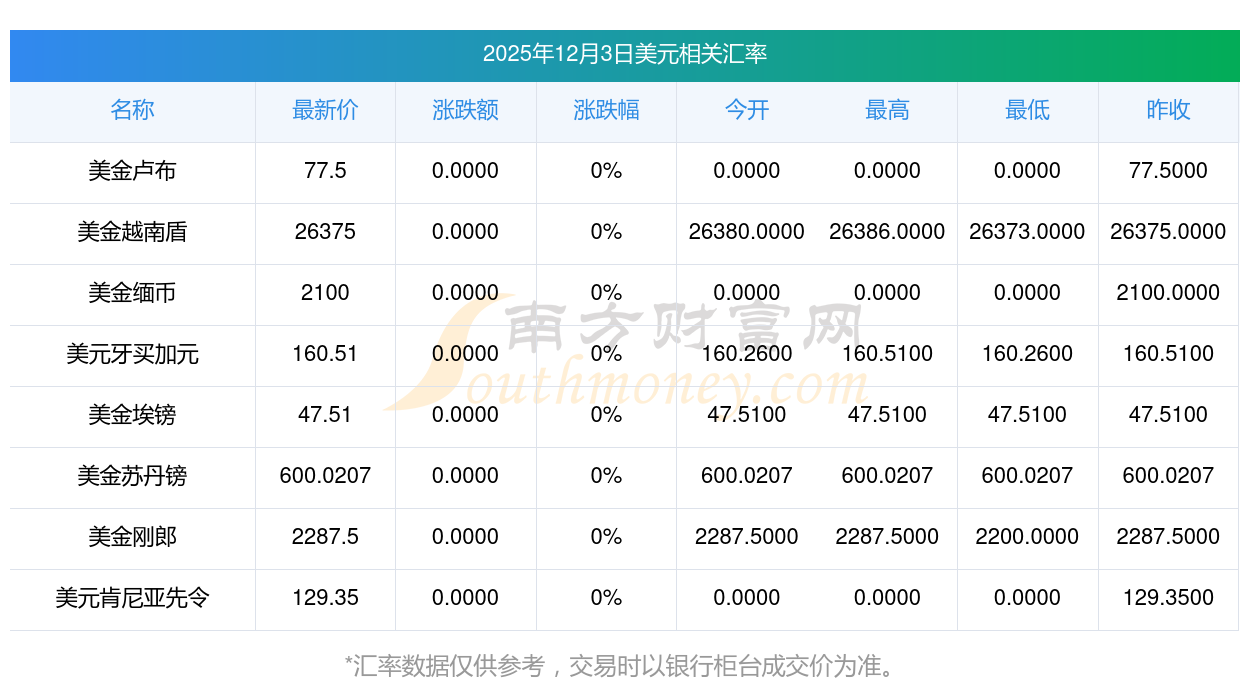Click the open value 26380.0000
1250x697 pixels.
coord(747,232)
